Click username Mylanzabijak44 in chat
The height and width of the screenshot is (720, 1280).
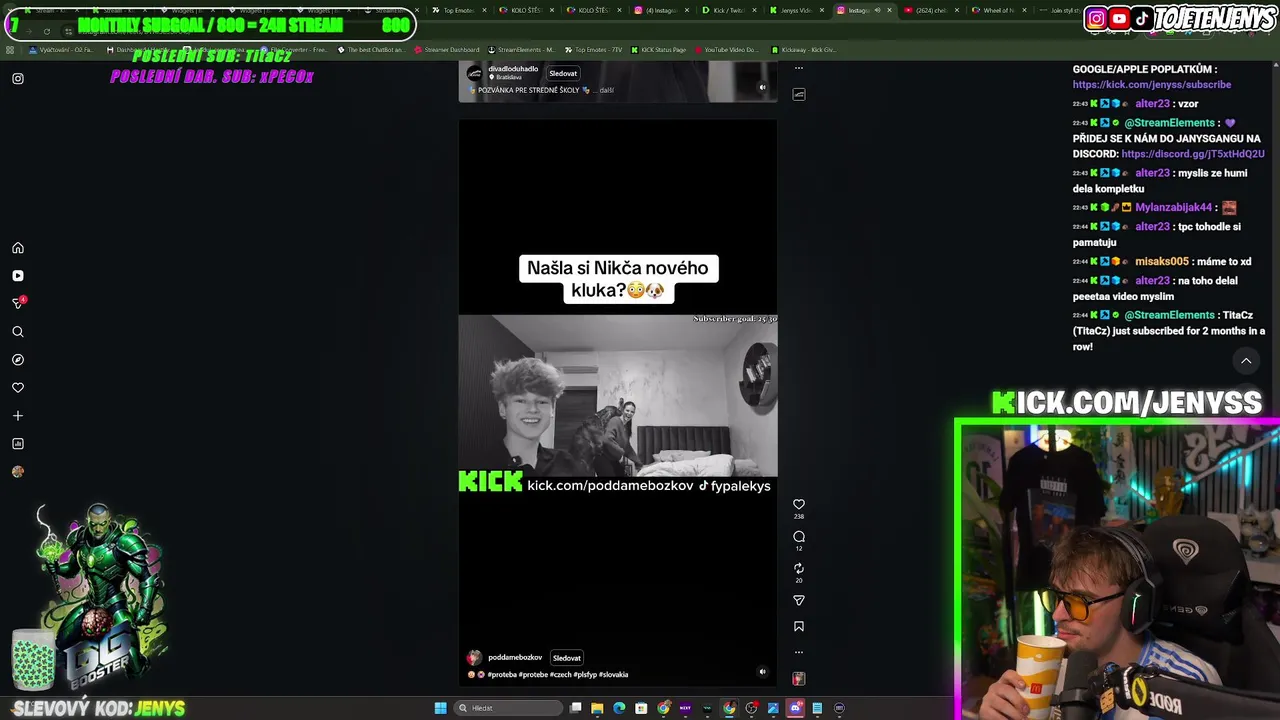pos(1173,208)
